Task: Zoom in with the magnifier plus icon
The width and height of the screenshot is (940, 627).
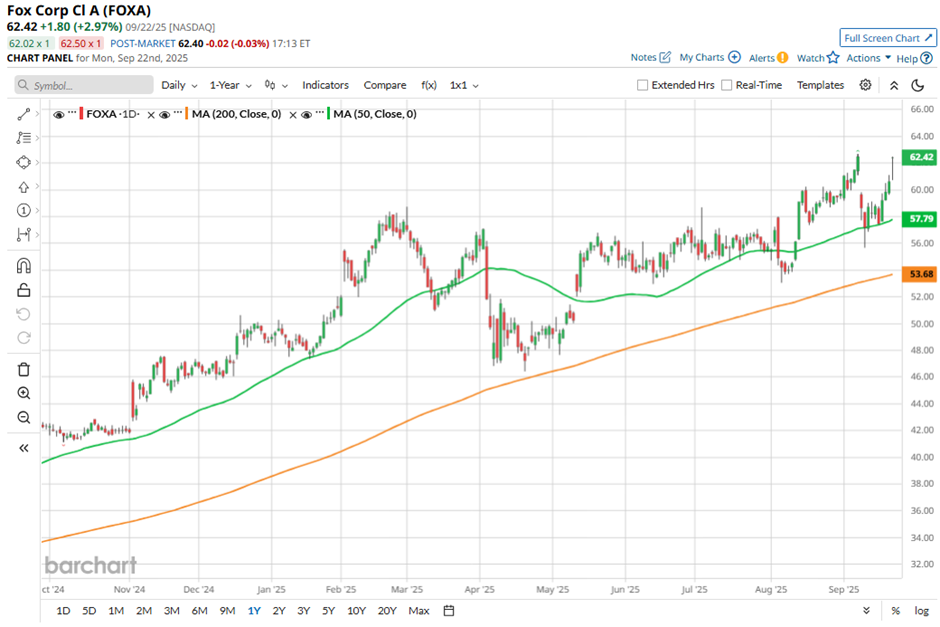Action: pyautogui.click(x=24, y=393)
